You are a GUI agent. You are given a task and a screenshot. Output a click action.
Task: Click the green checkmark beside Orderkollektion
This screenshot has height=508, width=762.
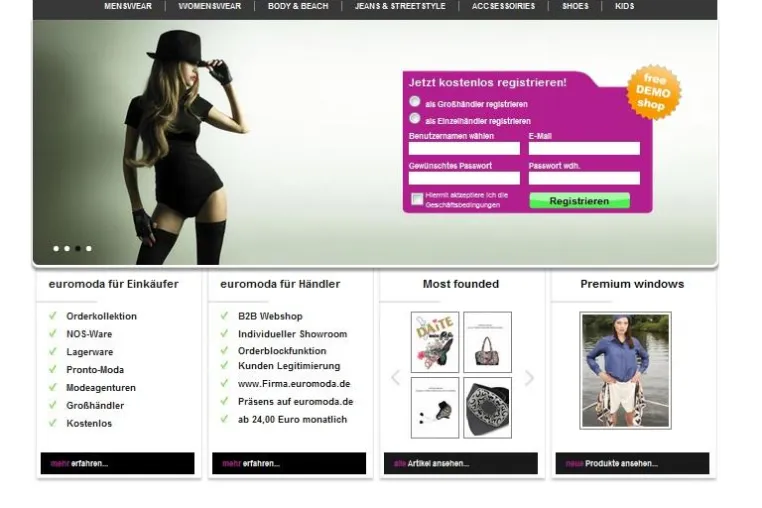tap(52, 315)
